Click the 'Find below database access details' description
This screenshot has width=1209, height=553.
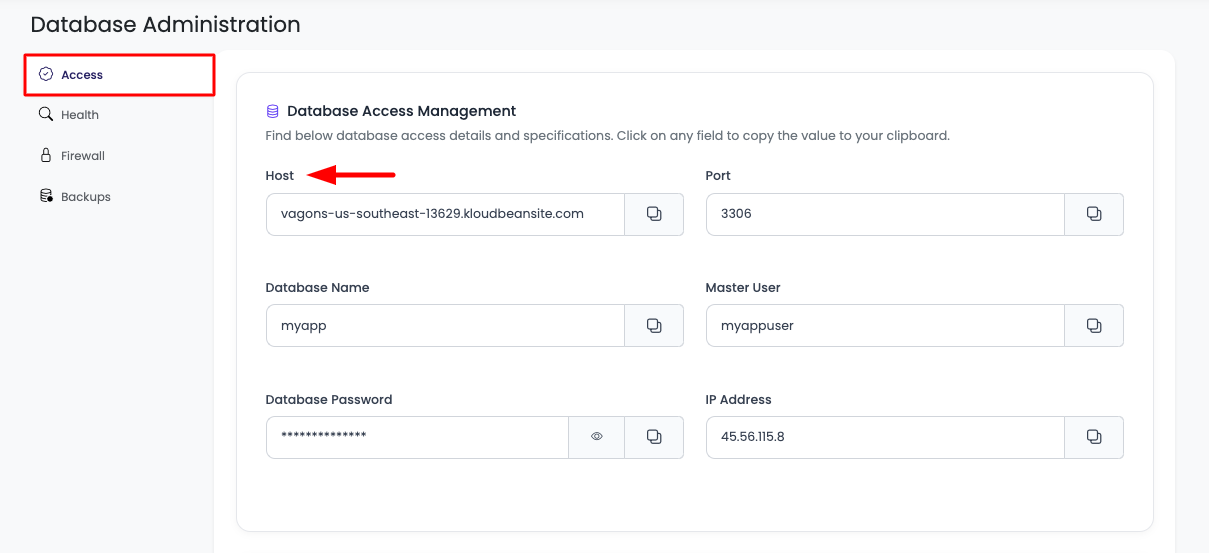(607, 135)
